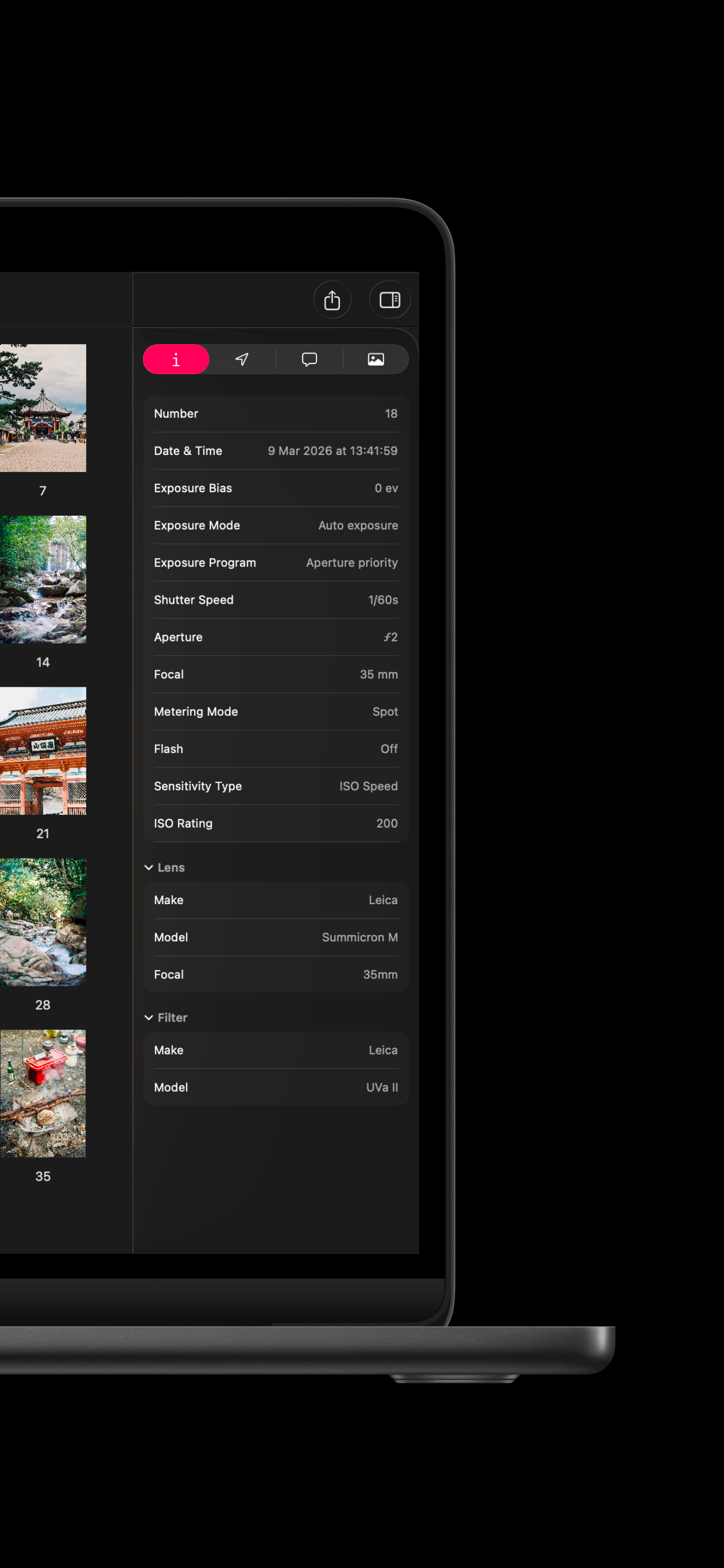Open the share menu icon

[332, 300]
